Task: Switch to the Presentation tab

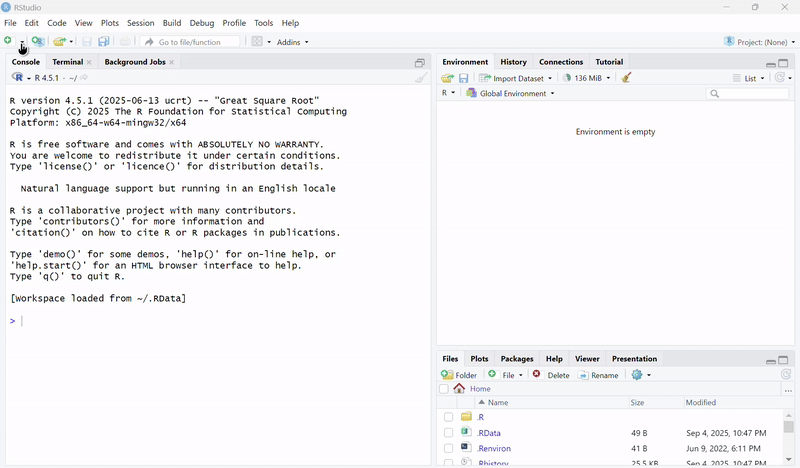Action: coord(634,359)
